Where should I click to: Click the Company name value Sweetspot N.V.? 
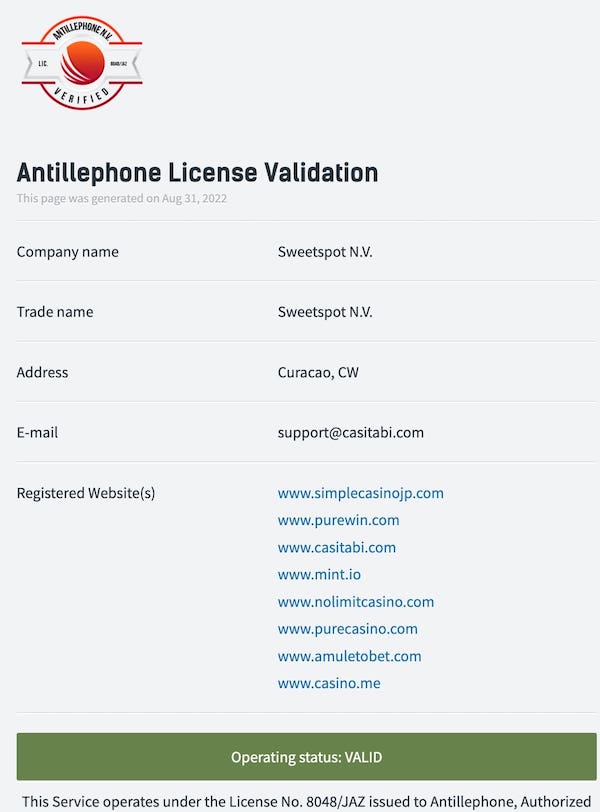[x=324, y=252]
